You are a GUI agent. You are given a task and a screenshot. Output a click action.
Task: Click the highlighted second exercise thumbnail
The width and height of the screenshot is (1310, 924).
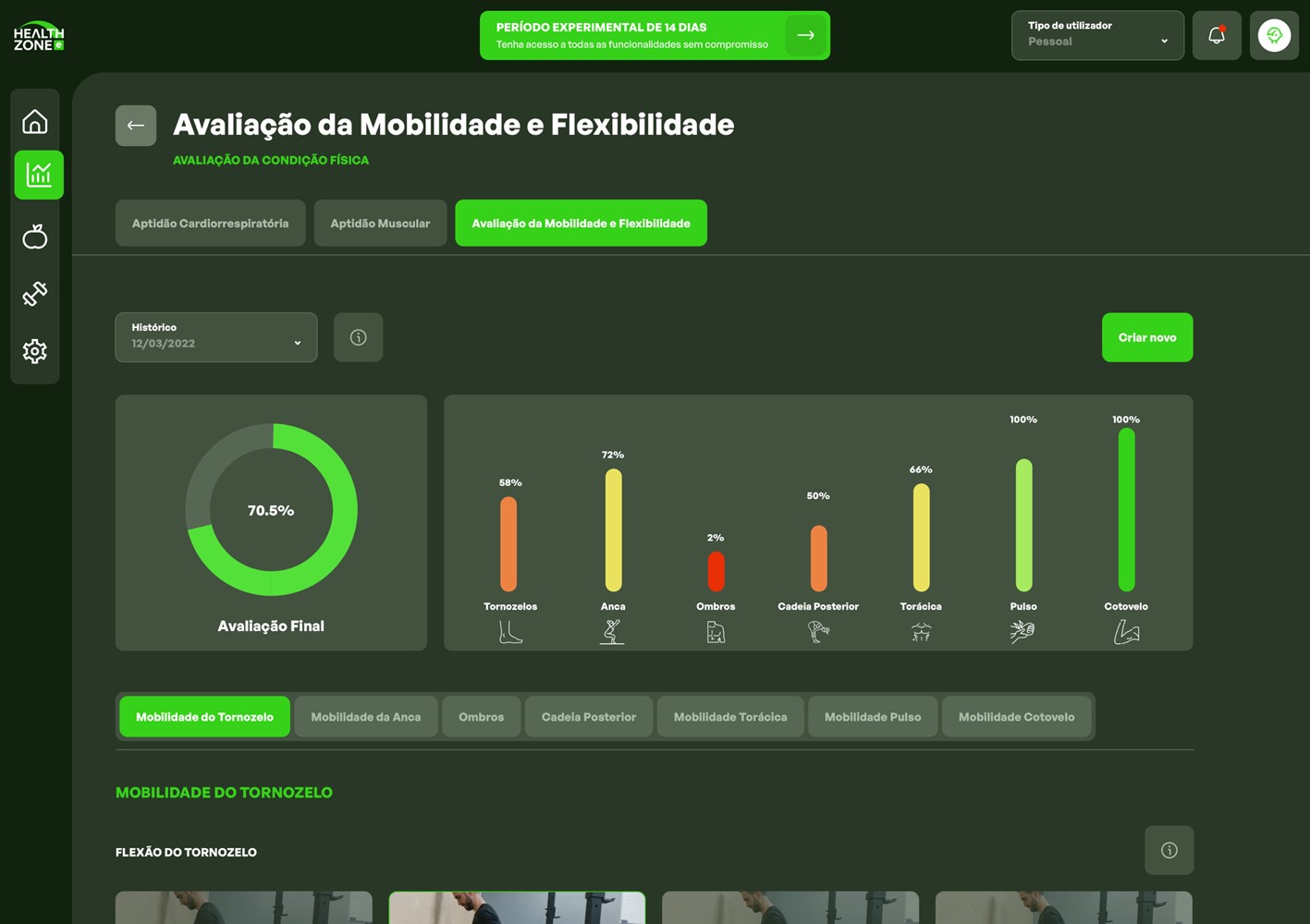coord(517,907)
